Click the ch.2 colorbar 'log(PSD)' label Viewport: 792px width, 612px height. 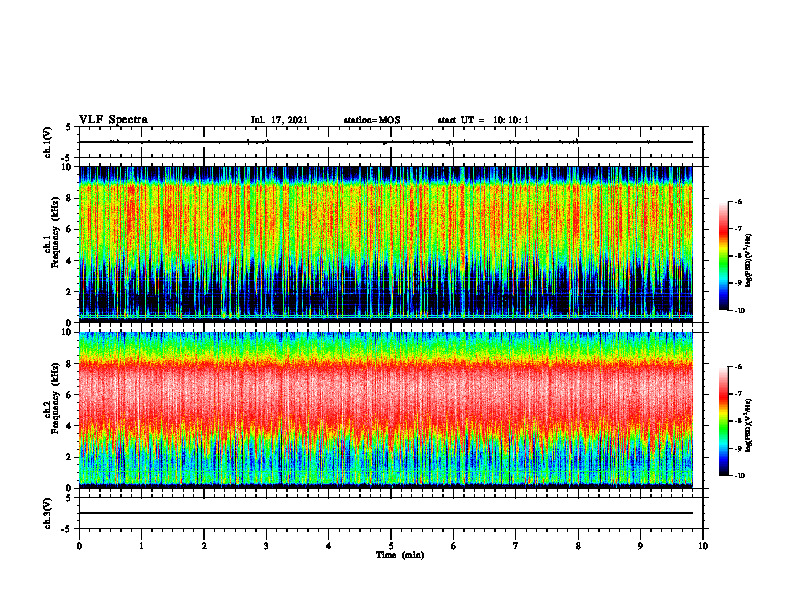pos(749,426)
